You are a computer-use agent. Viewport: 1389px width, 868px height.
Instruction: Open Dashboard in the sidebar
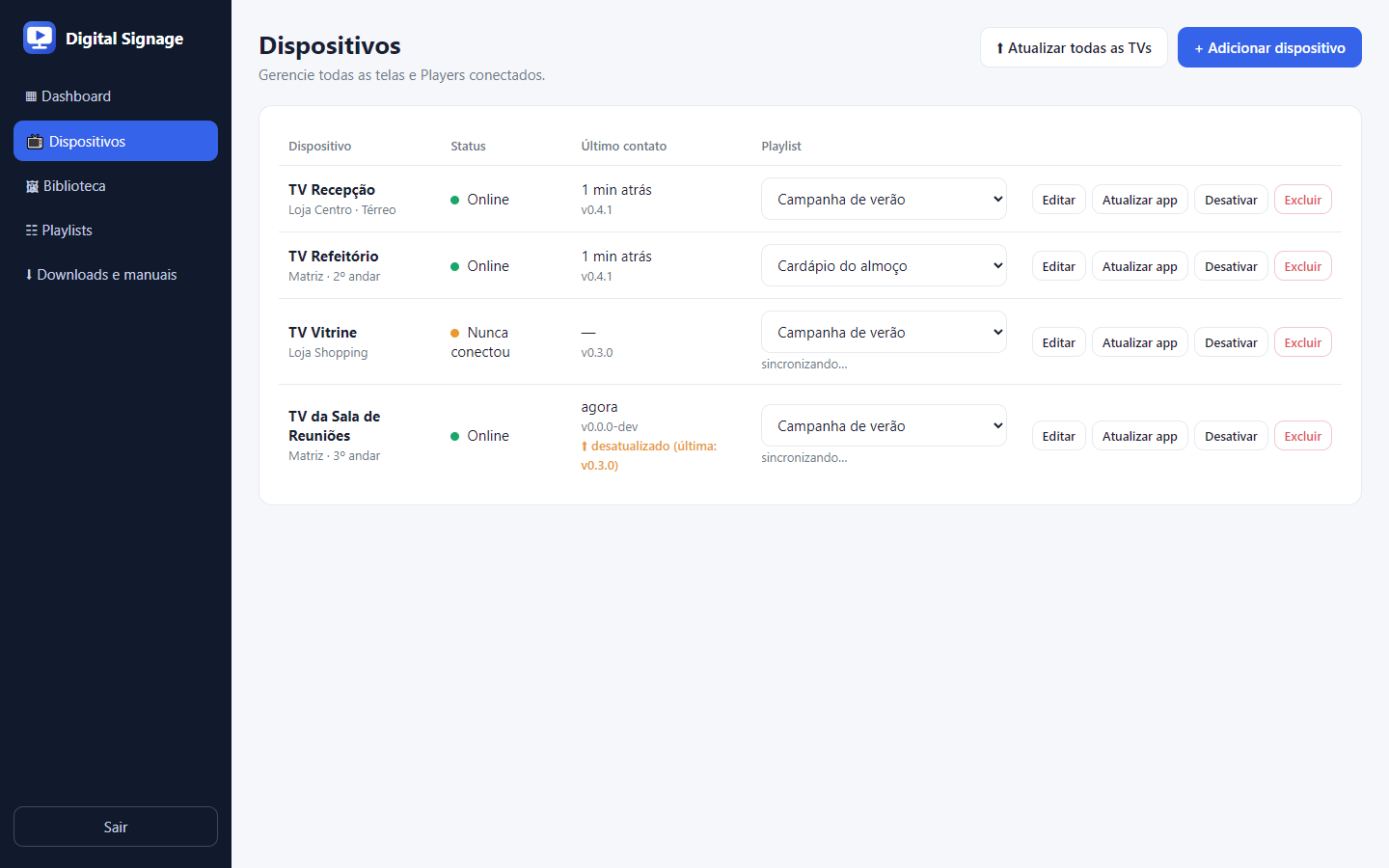click(116, 96)
